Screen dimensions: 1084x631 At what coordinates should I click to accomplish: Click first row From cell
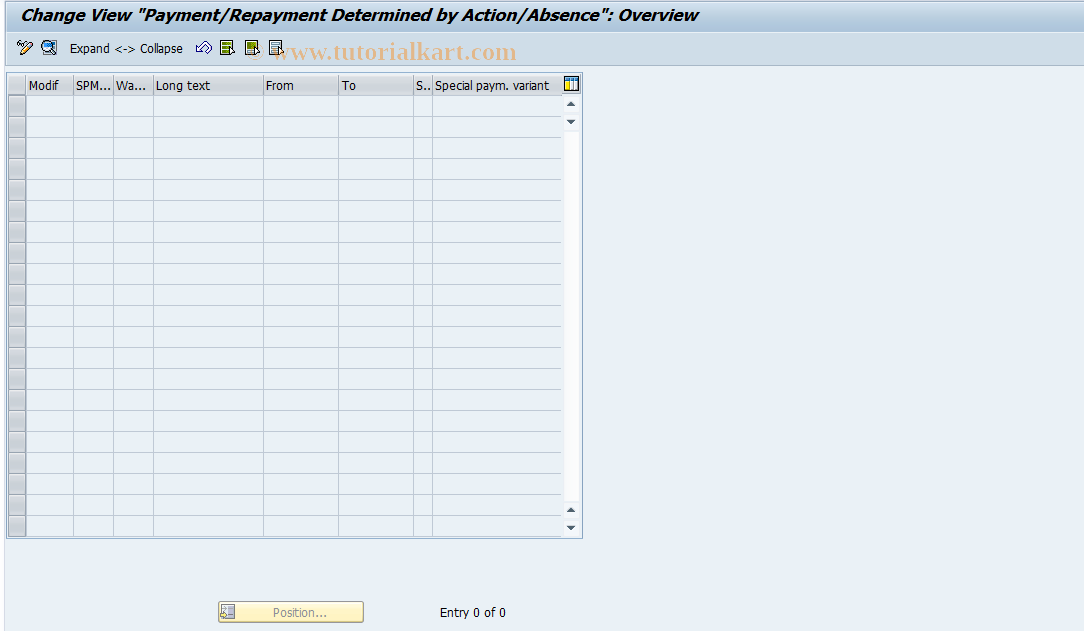(x=301, y=106)
